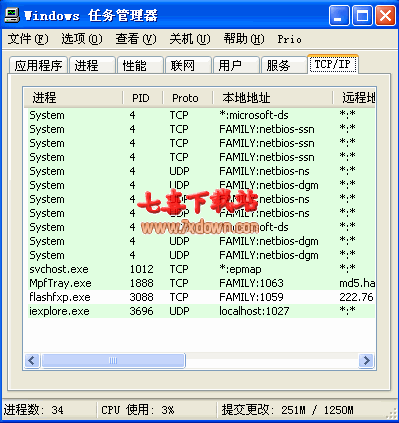This screenshot has width=399, height=423.
Task: Select the iexplore.exe process row
Action: click(x=200, y=311)
